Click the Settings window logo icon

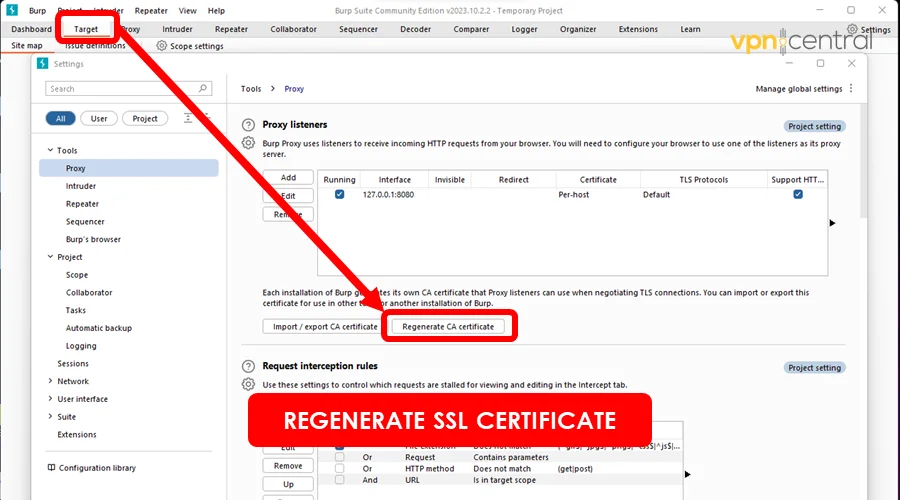coord(42,63)
